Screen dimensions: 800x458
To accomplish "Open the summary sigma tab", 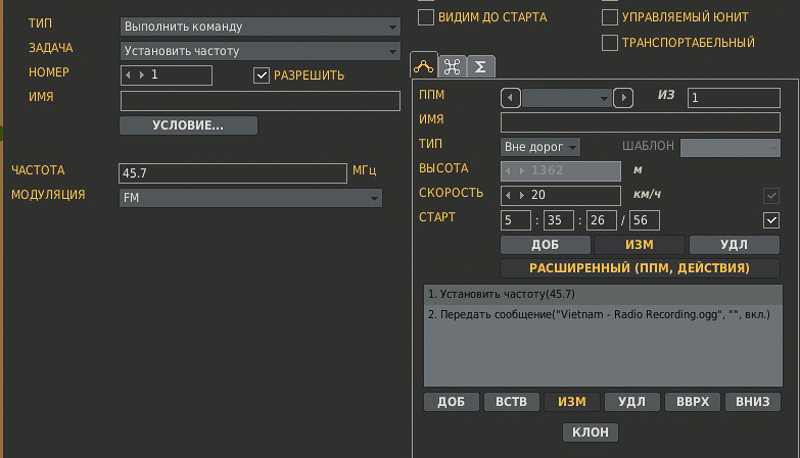I will click(x=480, y=66).
